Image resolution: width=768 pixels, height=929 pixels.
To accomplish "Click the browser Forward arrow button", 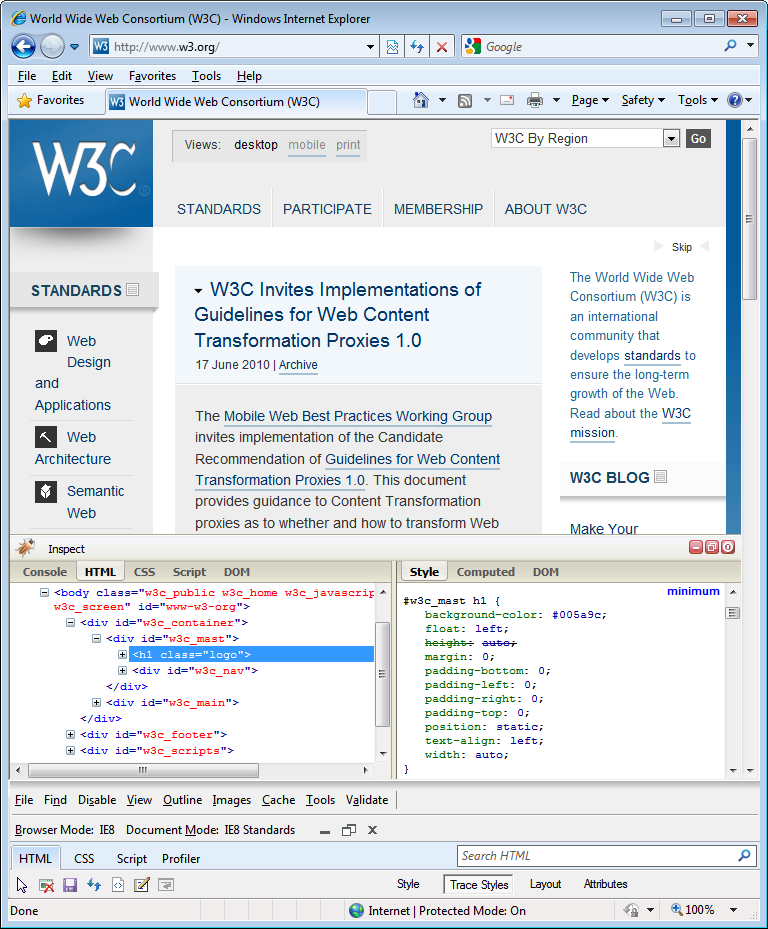I will click(x=52, y=46).
